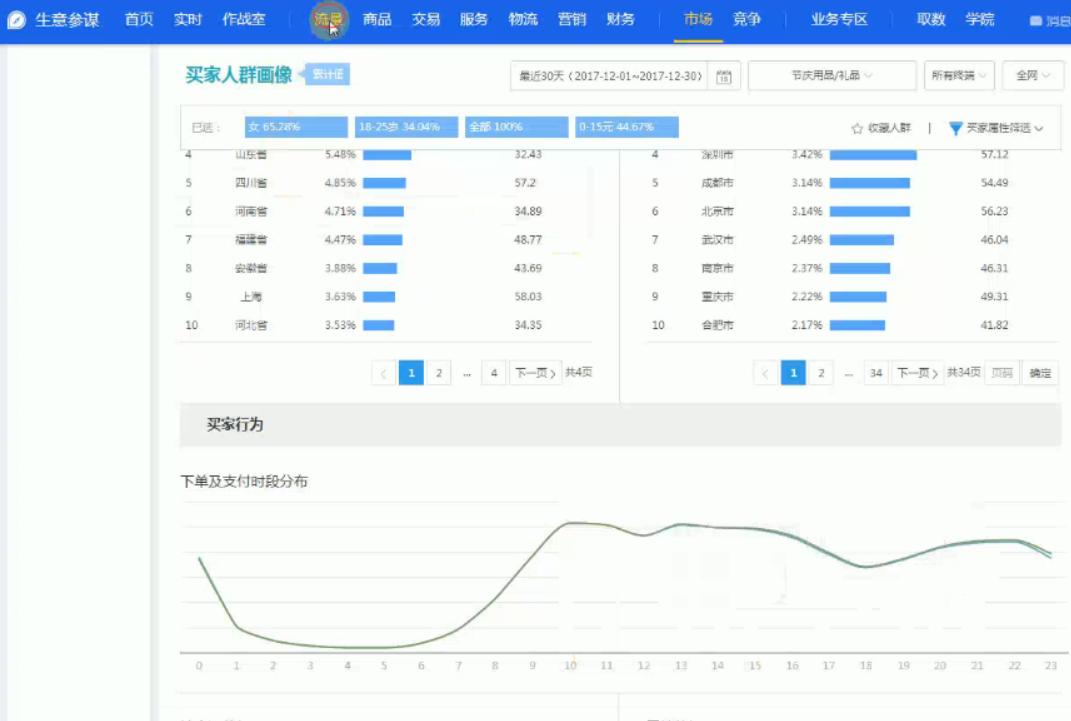Click the 页码 page number input field

(x=1004, y=371)
